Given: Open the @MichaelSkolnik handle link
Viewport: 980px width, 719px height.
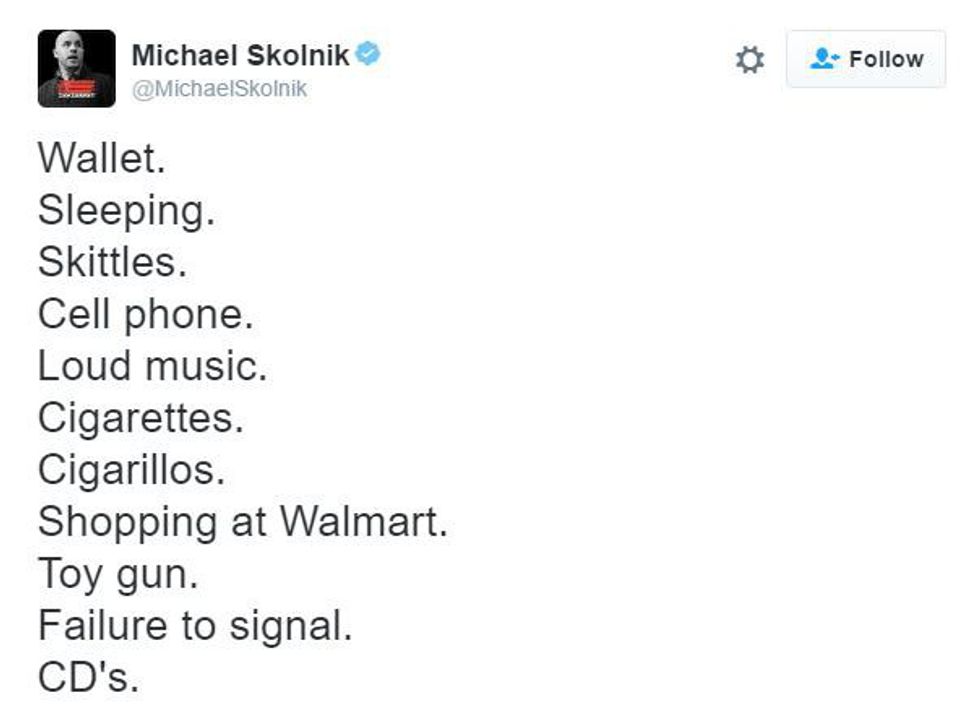Looking at the screenshot, I should point(219,89).
